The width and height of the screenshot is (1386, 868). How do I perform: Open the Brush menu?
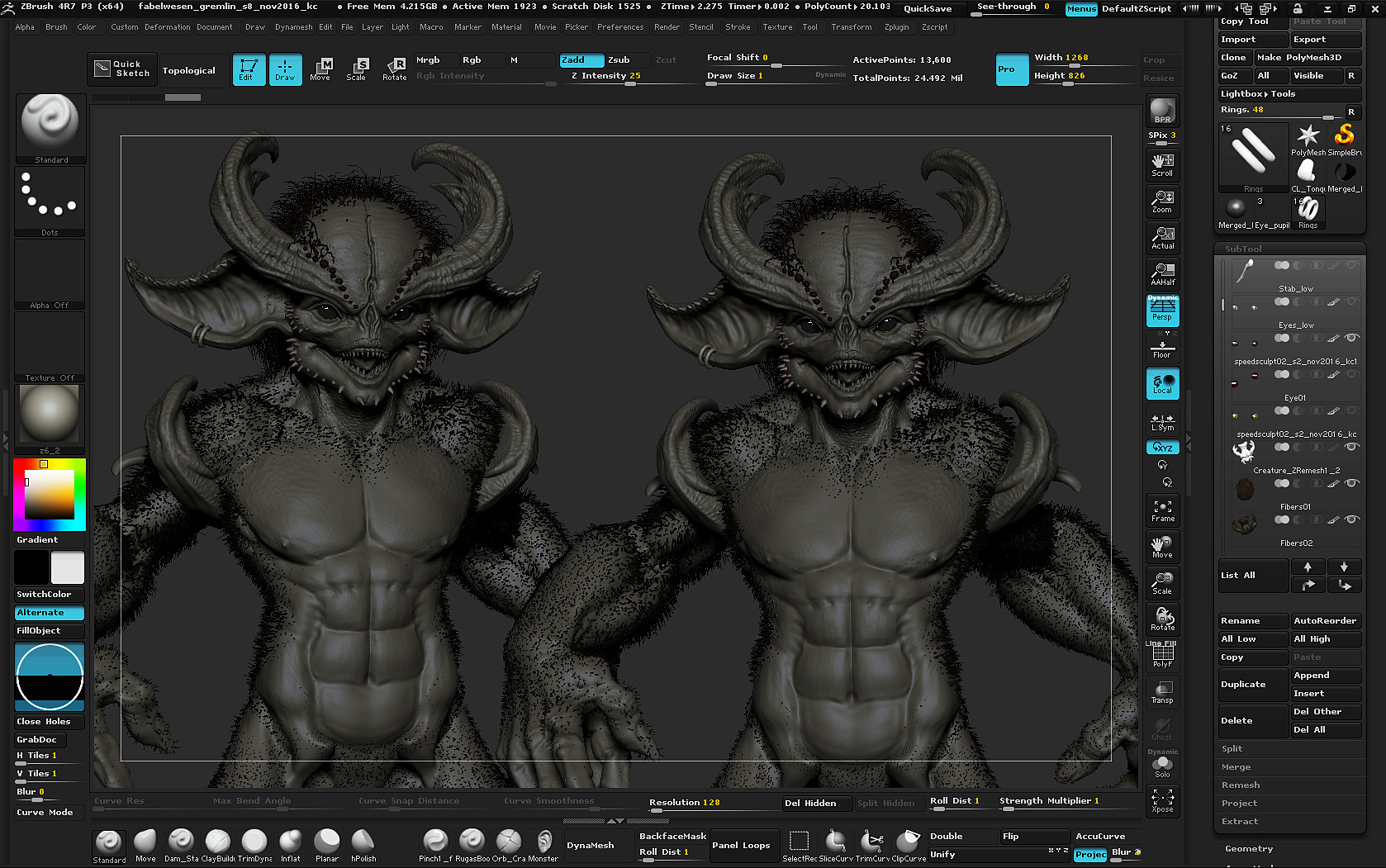(56, 27)
